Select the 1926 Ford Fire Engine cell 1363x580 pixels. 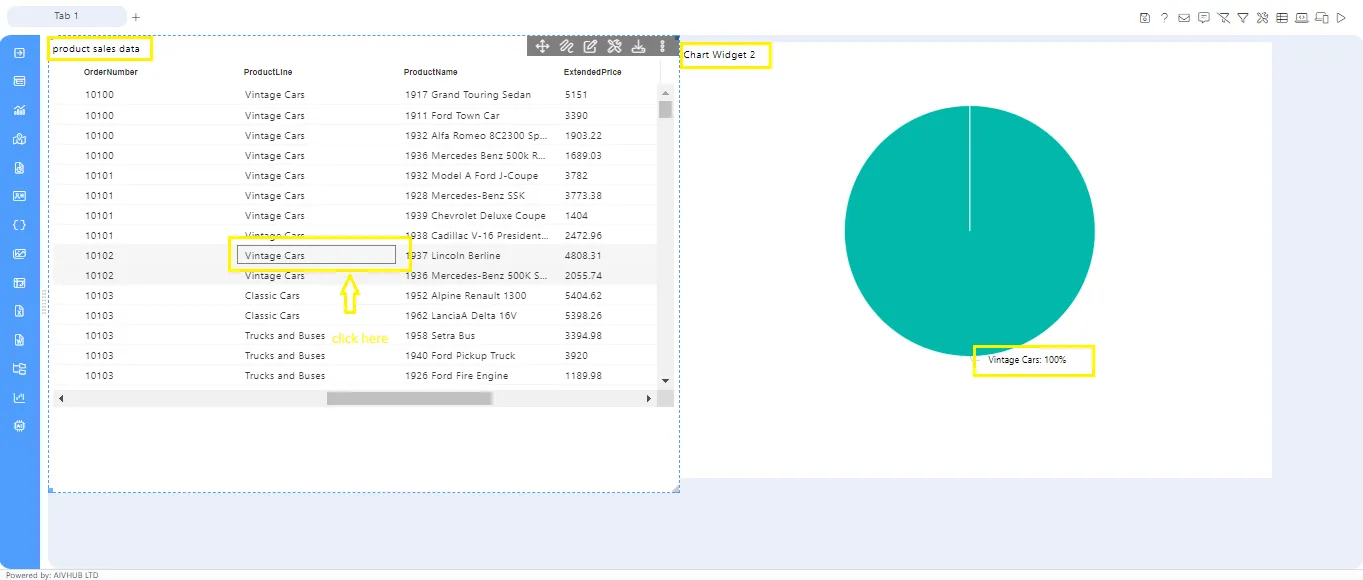pos(457,375)
